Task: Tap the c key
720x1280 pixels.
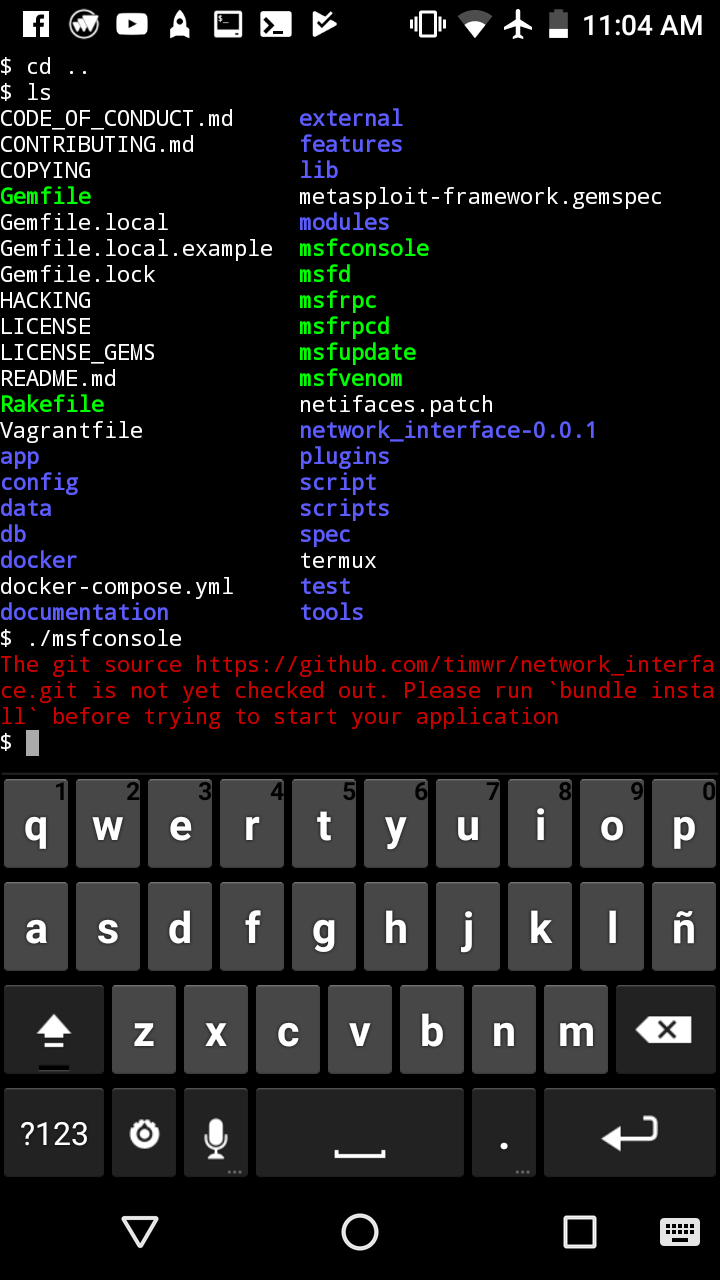Action: pos(288,1030)
